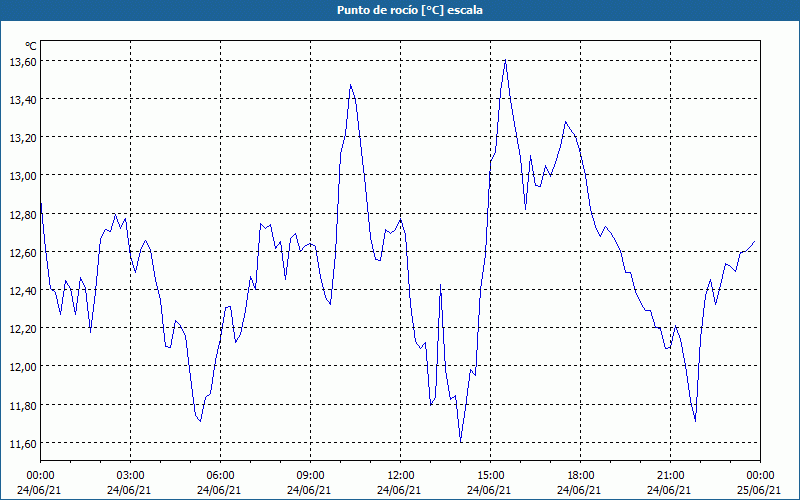This screenshot has width=800, height=500.
Task: Click the 12:00 time axis label
Action: pos(401,476)
